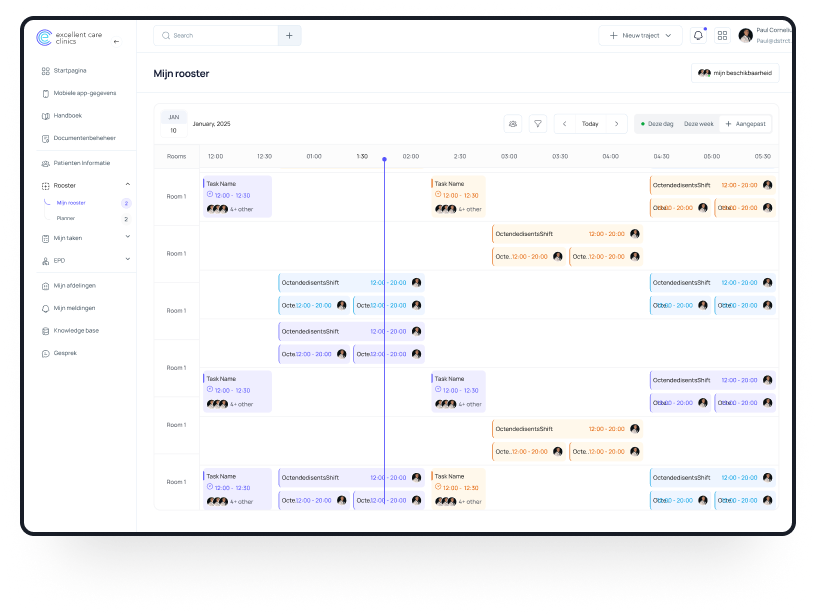Click the Today button

tap(590, 124)
